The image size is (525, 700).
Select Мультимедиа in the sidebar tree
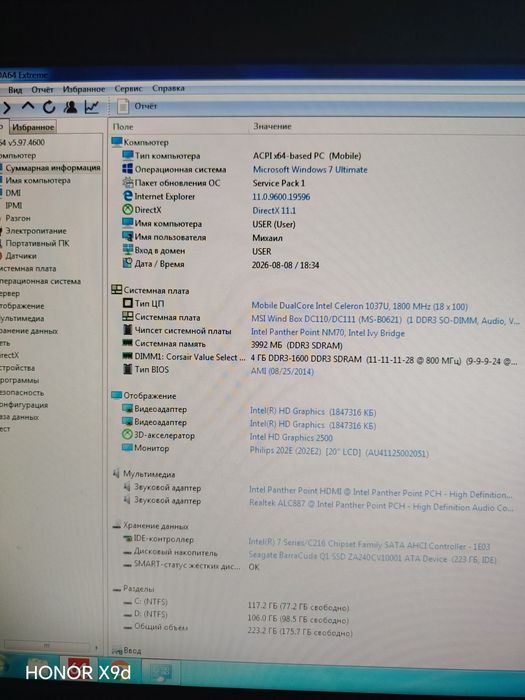[22, 318]
